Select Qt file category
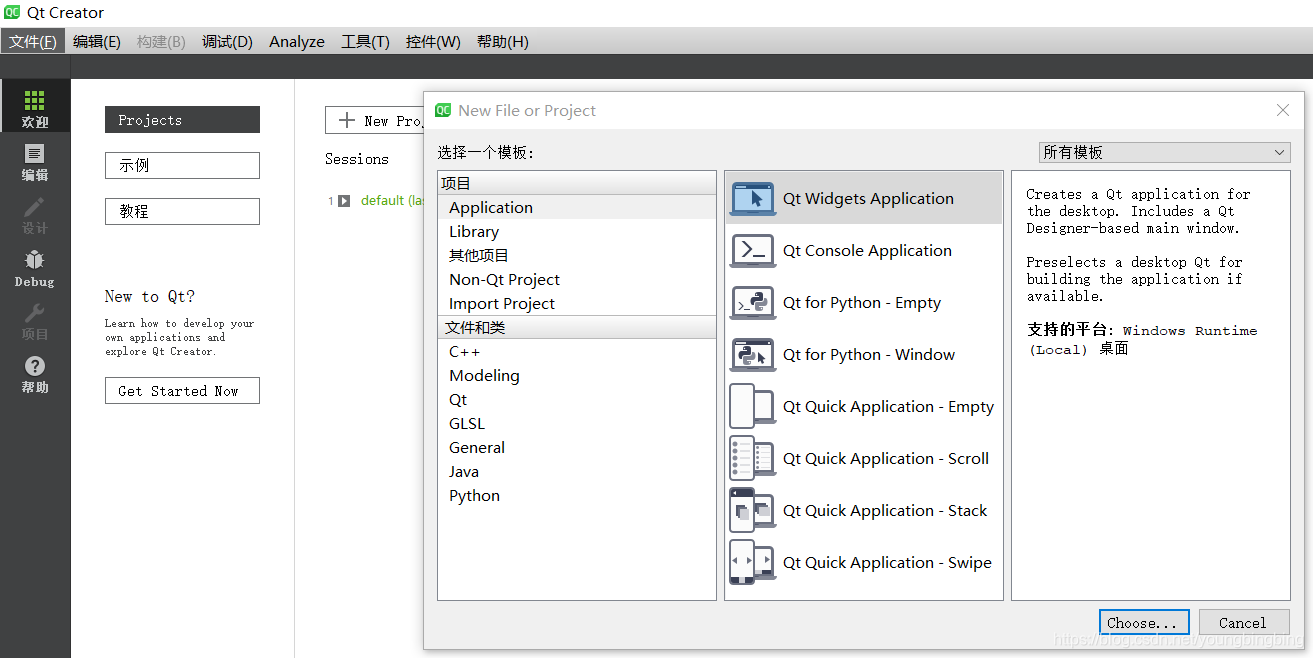 (577, 399)
